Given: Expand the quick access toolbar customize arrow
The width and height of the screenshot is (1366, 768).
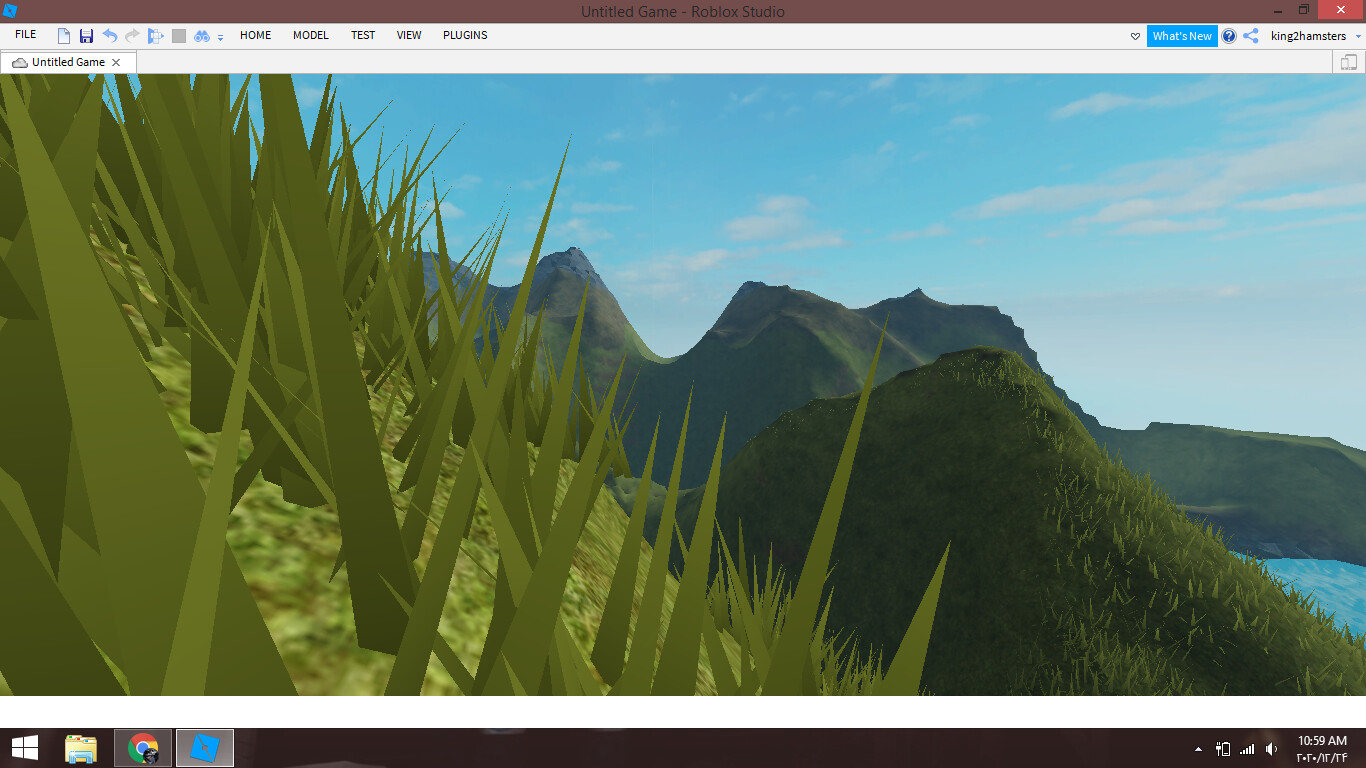Looking at the screenshot, I should tap(221, 37).
